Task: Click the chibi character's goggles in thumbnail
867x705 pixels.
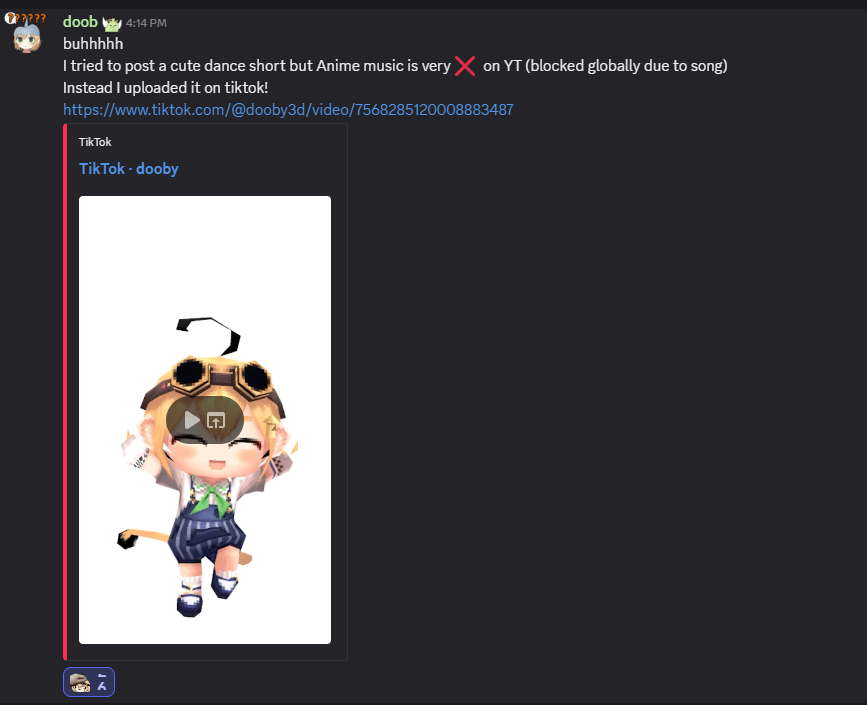Action: [221, 378]
